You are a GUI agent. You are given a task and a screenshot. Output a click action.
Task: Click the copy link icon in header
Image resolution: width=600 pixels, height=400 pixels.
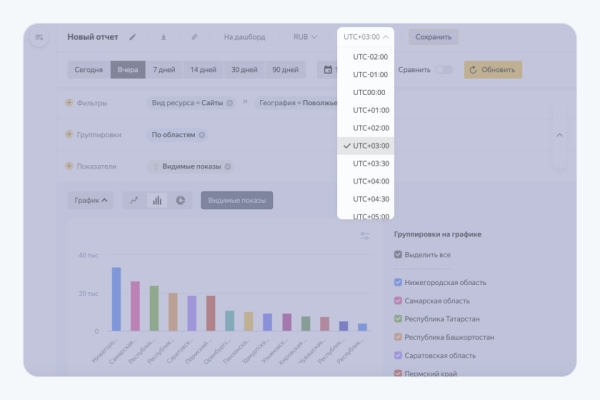(194, 37)
